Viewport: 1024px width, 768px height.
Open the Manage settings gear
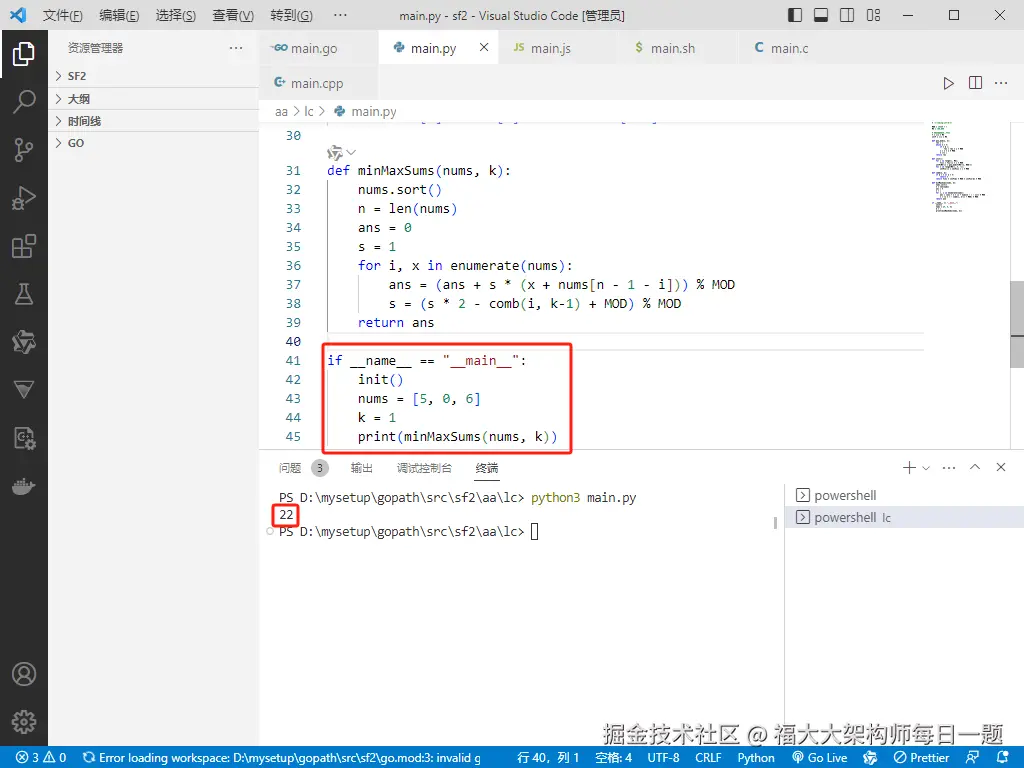pyautogui.click(x=24, y=722)
